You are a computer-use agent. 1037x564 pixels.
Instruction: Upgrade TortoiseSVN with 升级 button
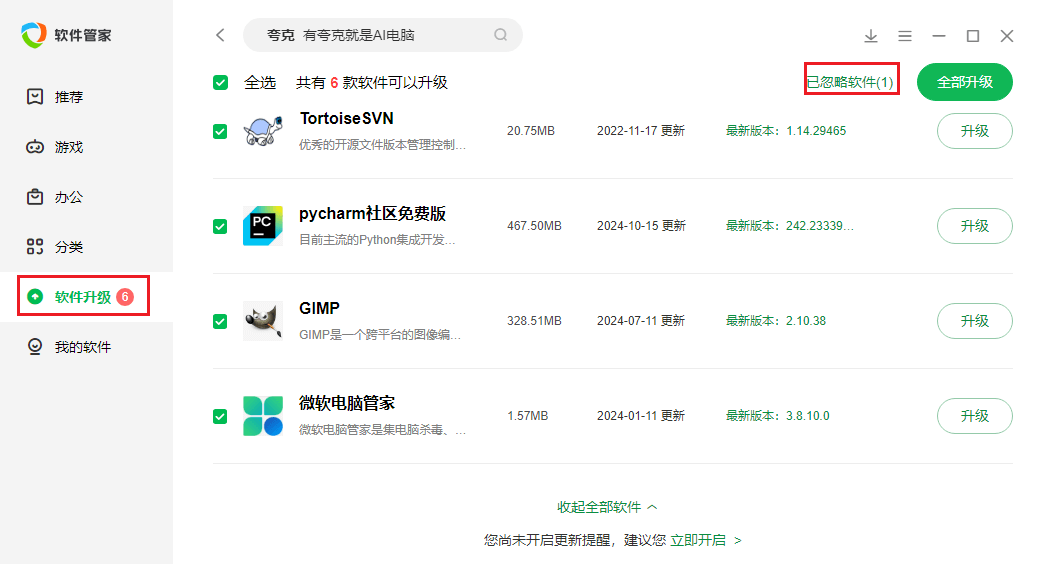pos(975,131)
